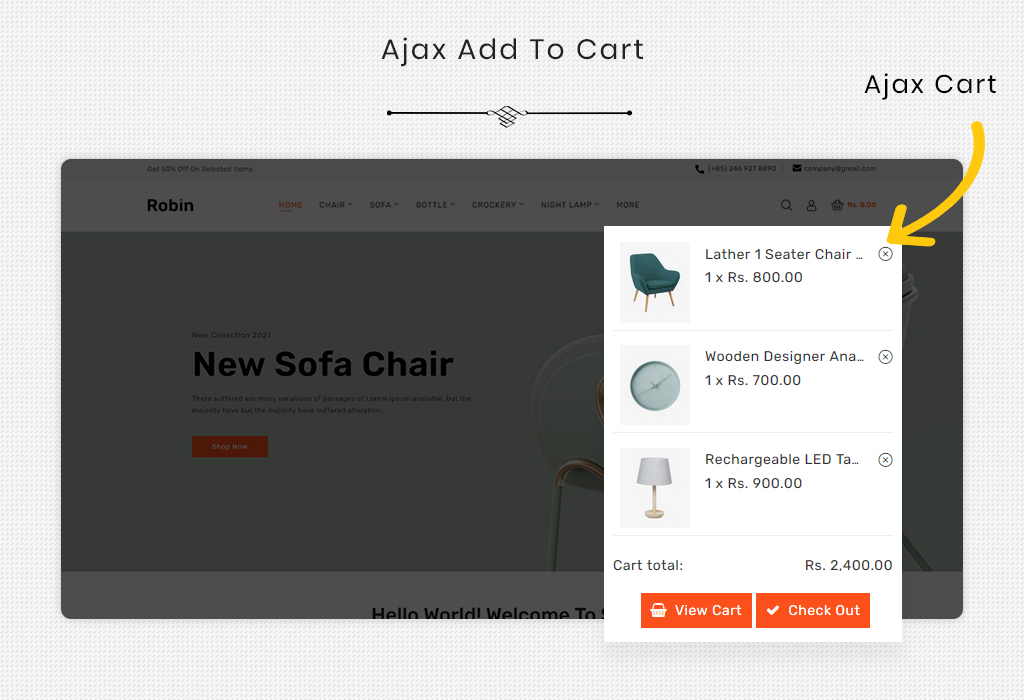Go to the Home menu item

290,205
